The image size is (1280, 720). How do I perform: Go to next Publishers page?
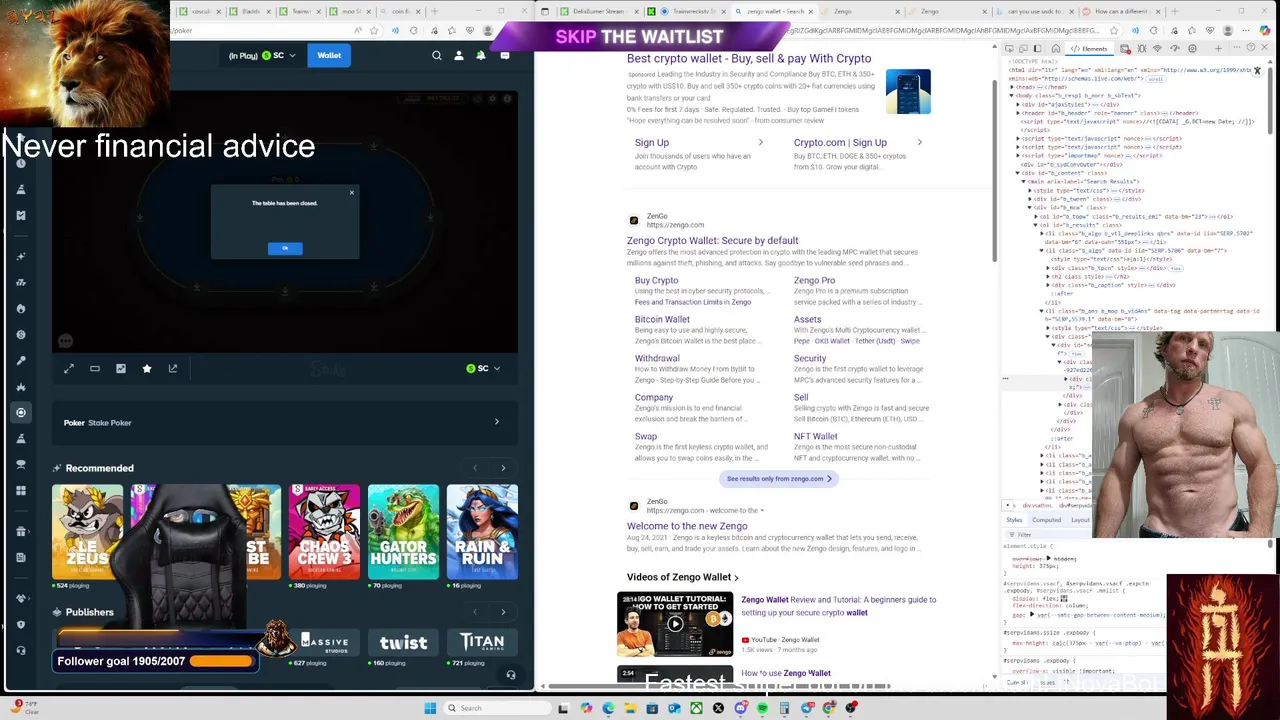point(503,612)
